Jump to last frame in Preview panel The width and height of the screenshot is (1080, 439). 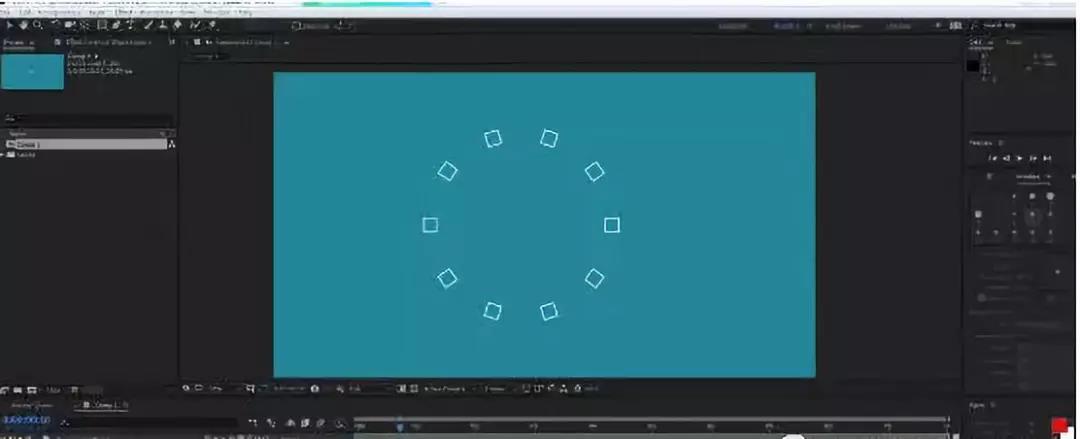click(x=1047, y=158)
